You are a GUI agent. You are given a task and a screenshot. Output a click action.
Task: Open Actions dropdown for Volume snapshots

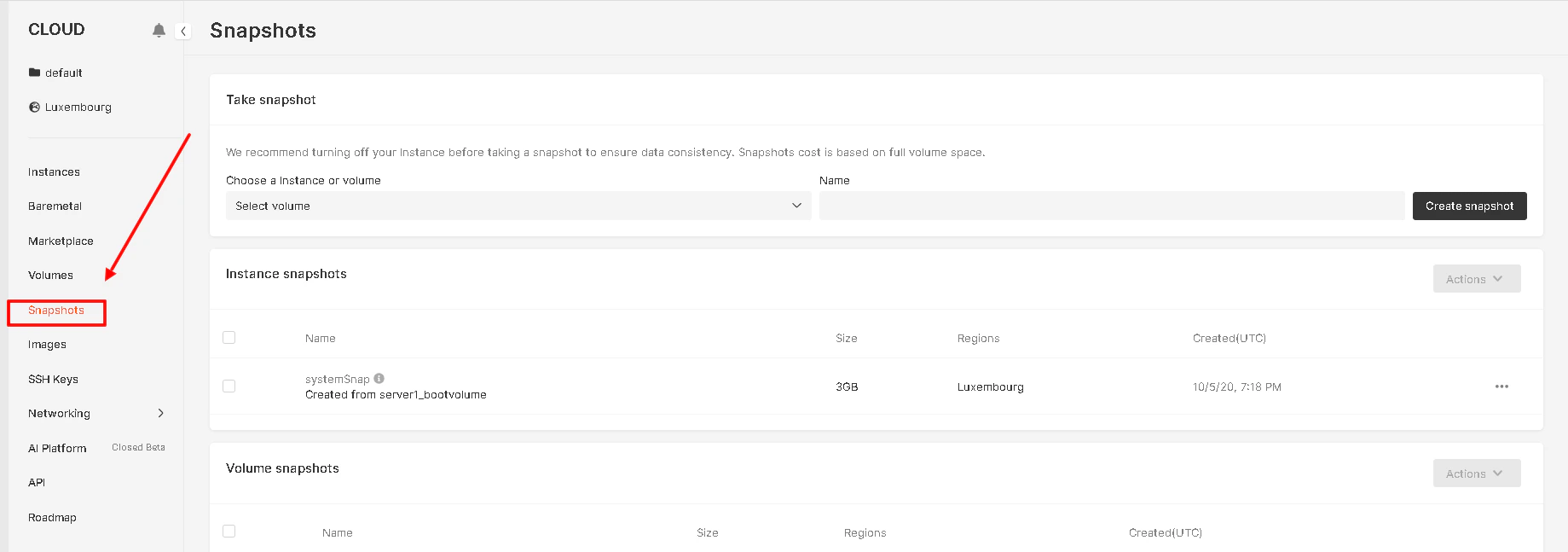(x=1477, y=474)
